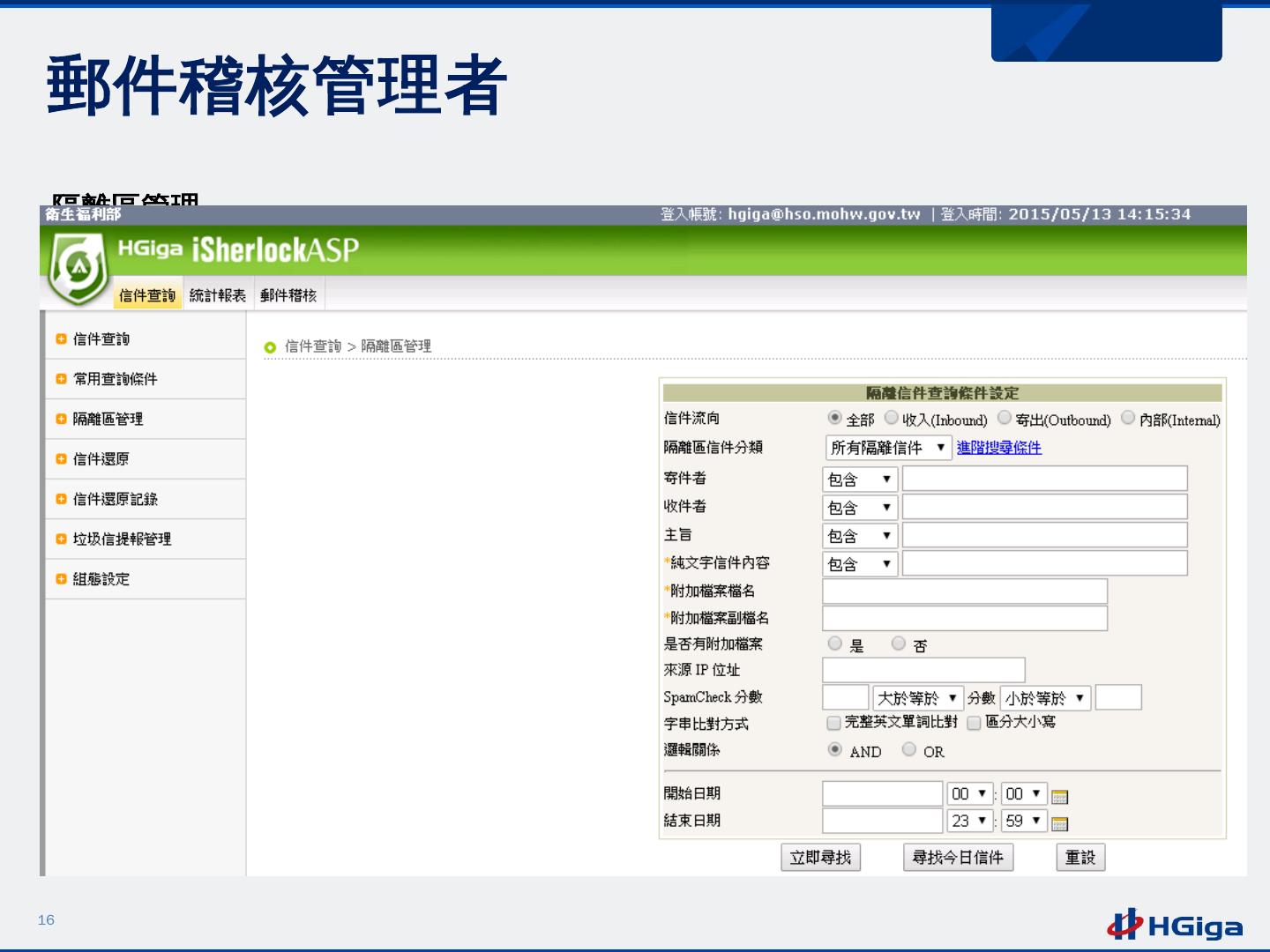Click the plus icon beside 垃圾信提報管理
Screen dimensions: 1270x952
tap(61, 539)
